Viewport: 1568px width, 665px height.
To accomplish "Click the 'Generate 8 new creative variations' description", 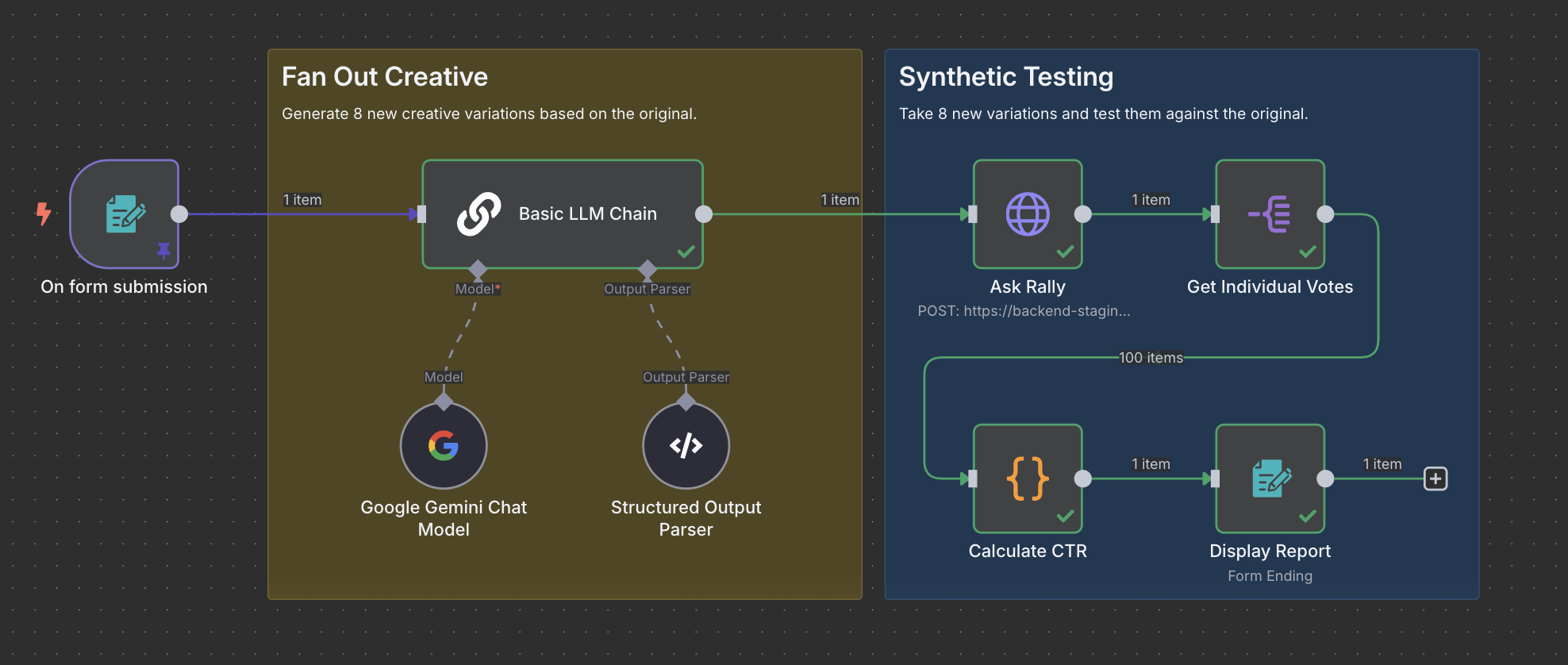I will (490, 113).
